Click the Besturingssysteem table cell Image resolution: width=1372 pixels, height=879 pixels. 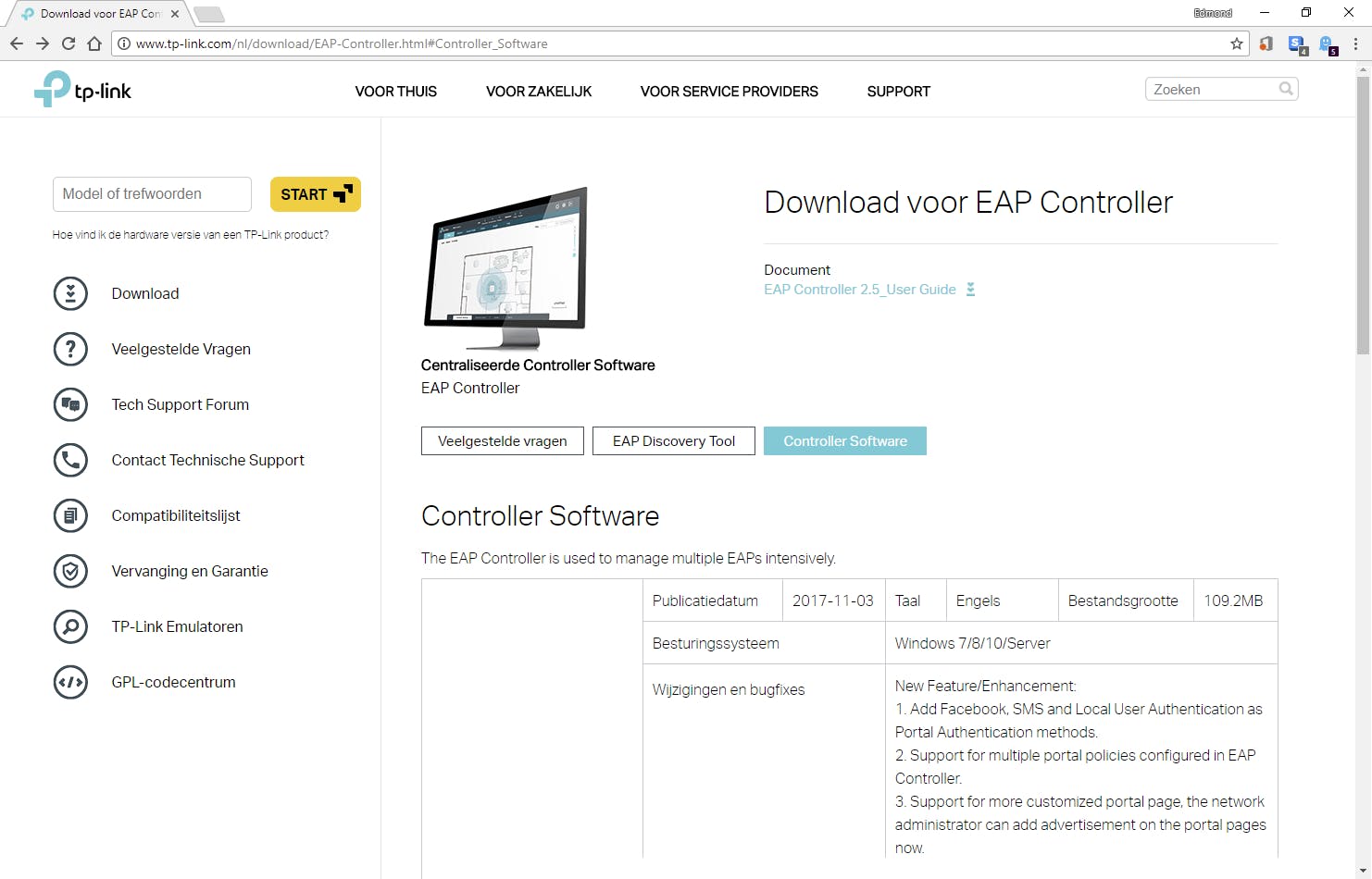(x=764, y=643)
